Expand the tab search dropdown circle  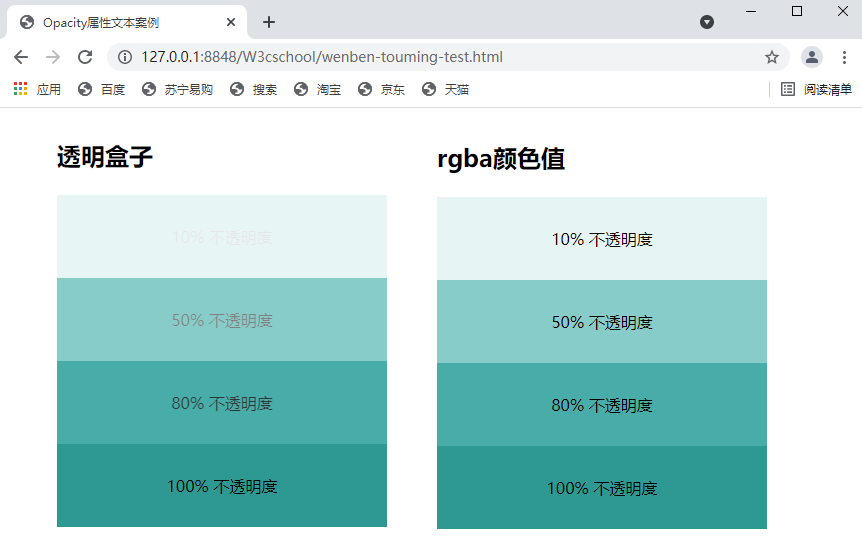click(707, 22)
